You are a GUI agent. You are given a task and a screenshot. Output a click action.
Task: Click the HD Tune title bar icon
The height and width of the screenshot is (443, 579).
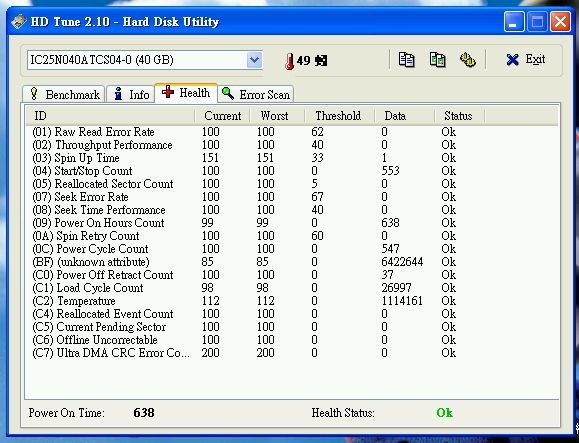18,22
